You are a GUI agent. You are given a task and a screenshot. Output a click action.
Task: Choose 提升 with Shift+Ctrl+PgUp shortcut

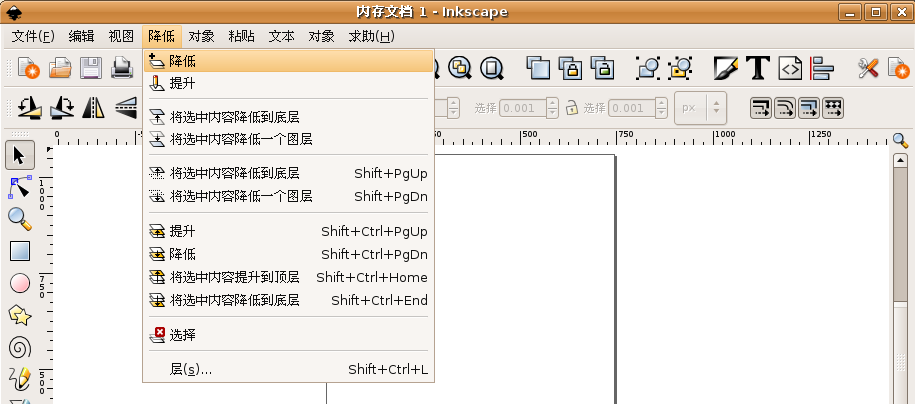(288, 231)
